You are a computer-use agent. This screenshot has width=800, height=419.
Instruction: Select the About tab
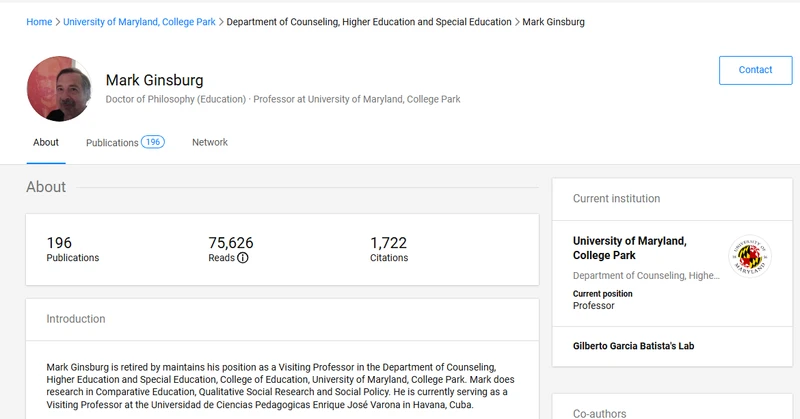pyautogui.click(x=46, y=142)
